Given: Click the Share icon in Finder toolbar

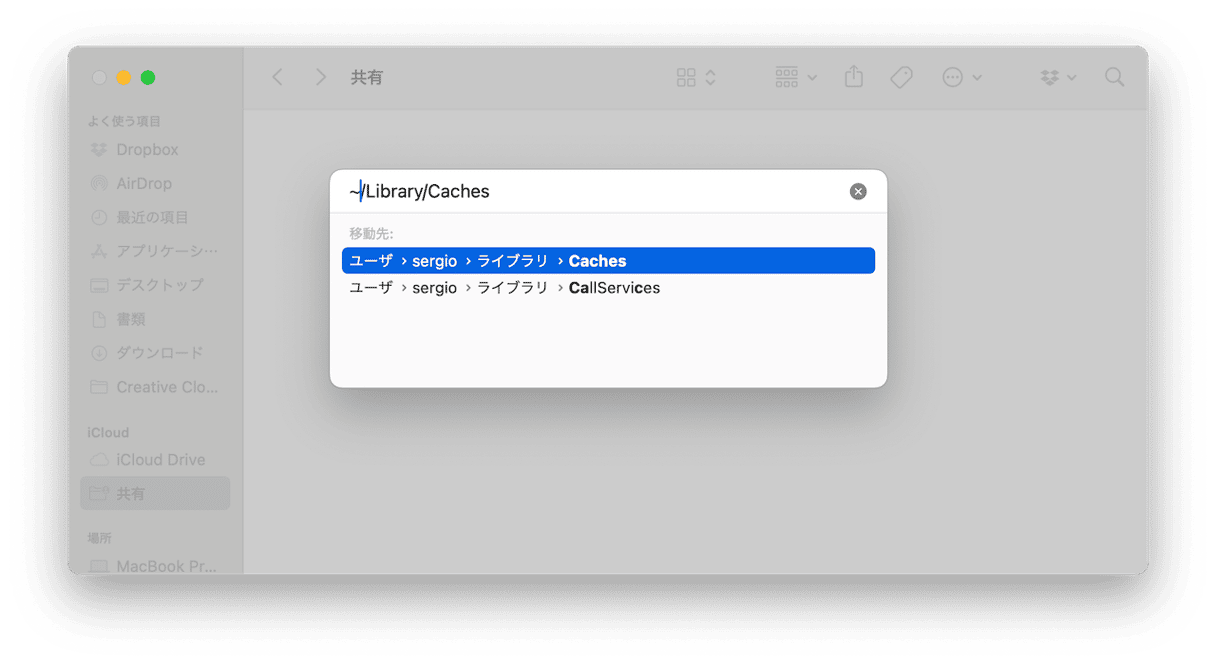Looking at the screenshot, I should [x=853, y=77].
